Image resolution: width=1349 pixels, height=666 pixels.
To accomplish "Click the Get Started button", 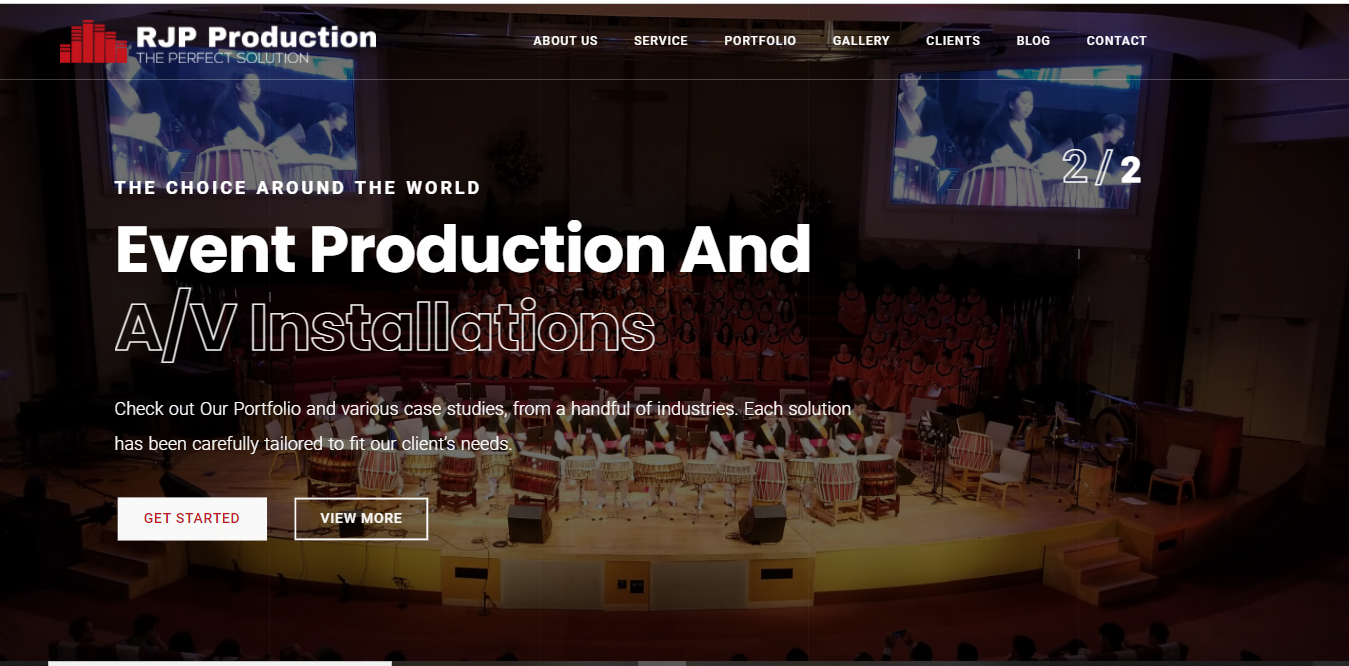I will coord(192,519).
